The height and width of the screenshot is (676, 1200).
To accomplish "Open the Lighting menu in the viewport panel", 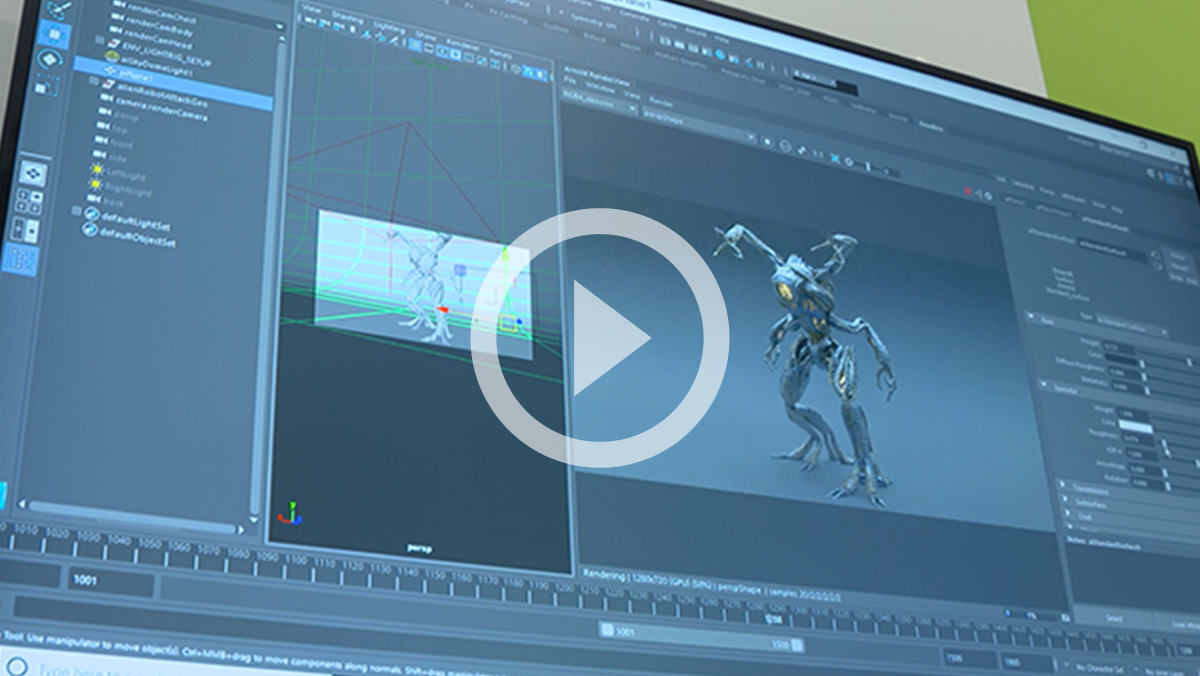I will coord(389,24).
